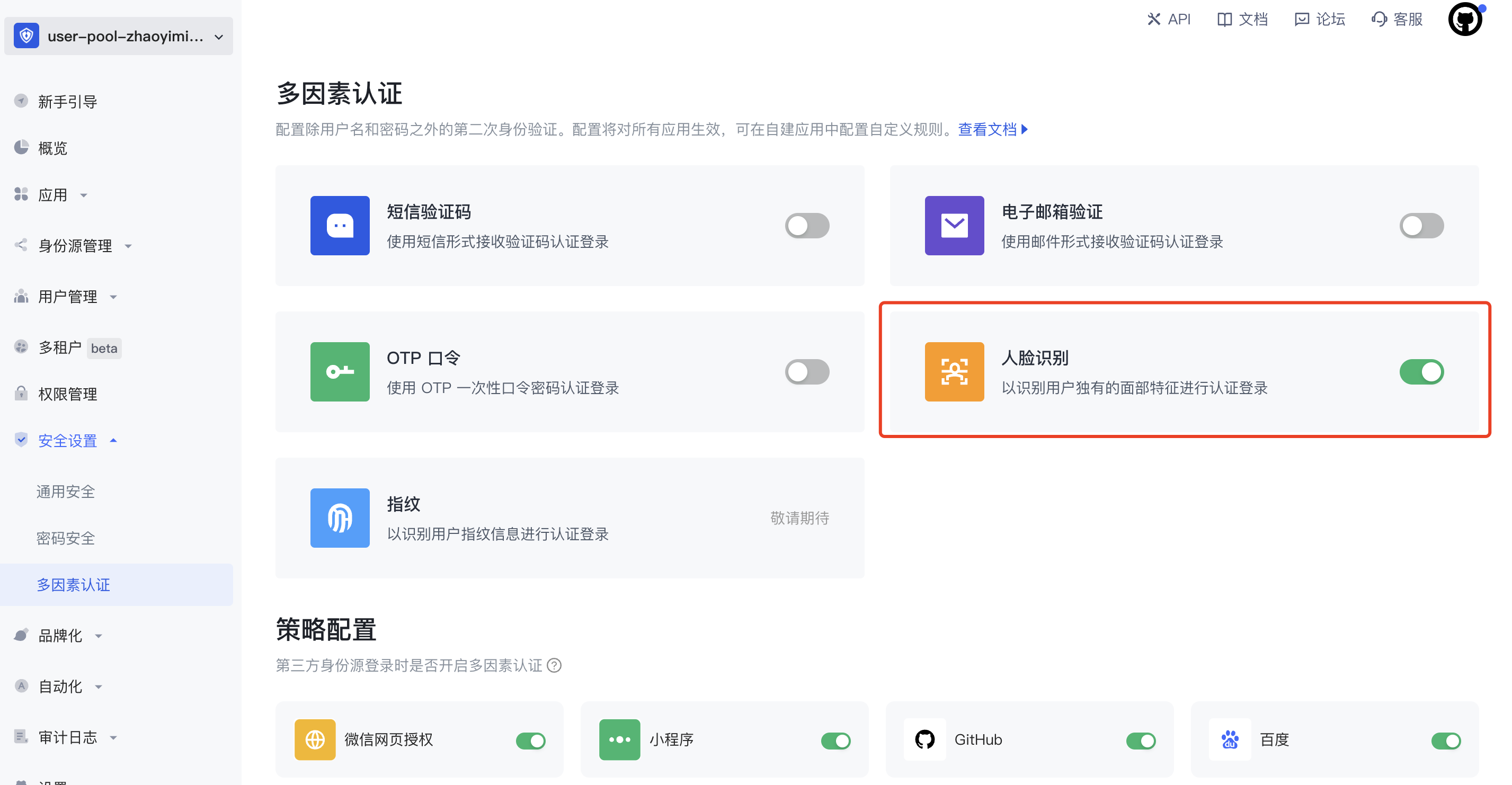Click API in the top bar

pyautogui.click(x=1169, y=20)
